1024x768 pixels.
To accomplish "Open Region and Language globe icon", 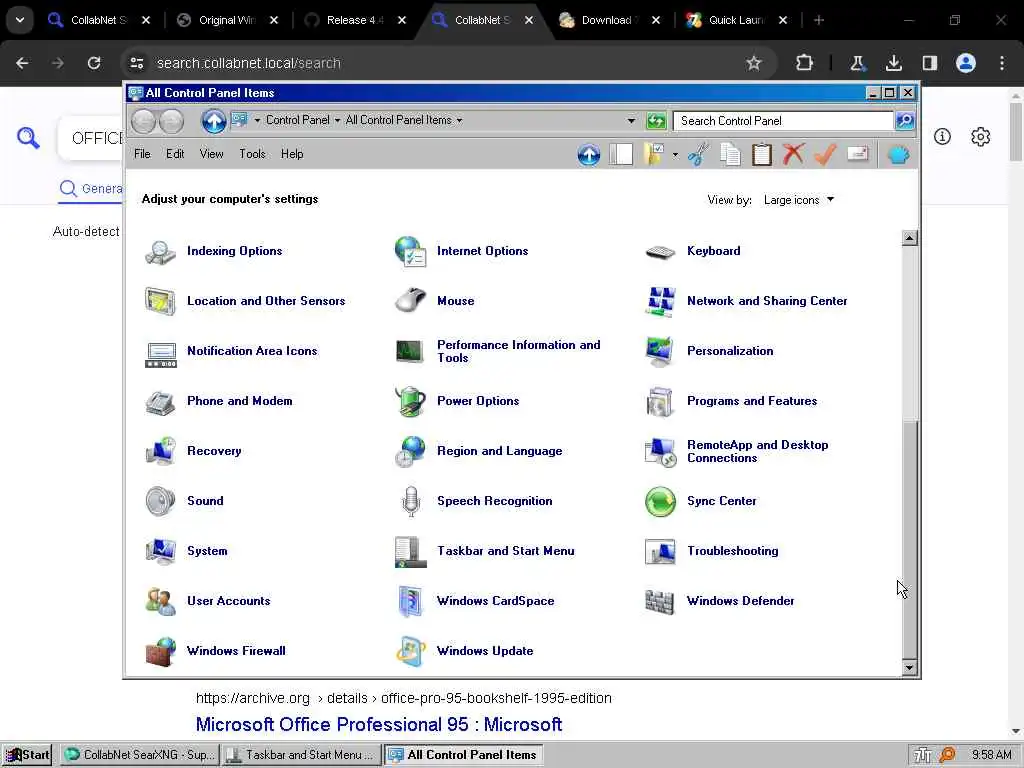I will pyautogui.click(x=410, y=451).
